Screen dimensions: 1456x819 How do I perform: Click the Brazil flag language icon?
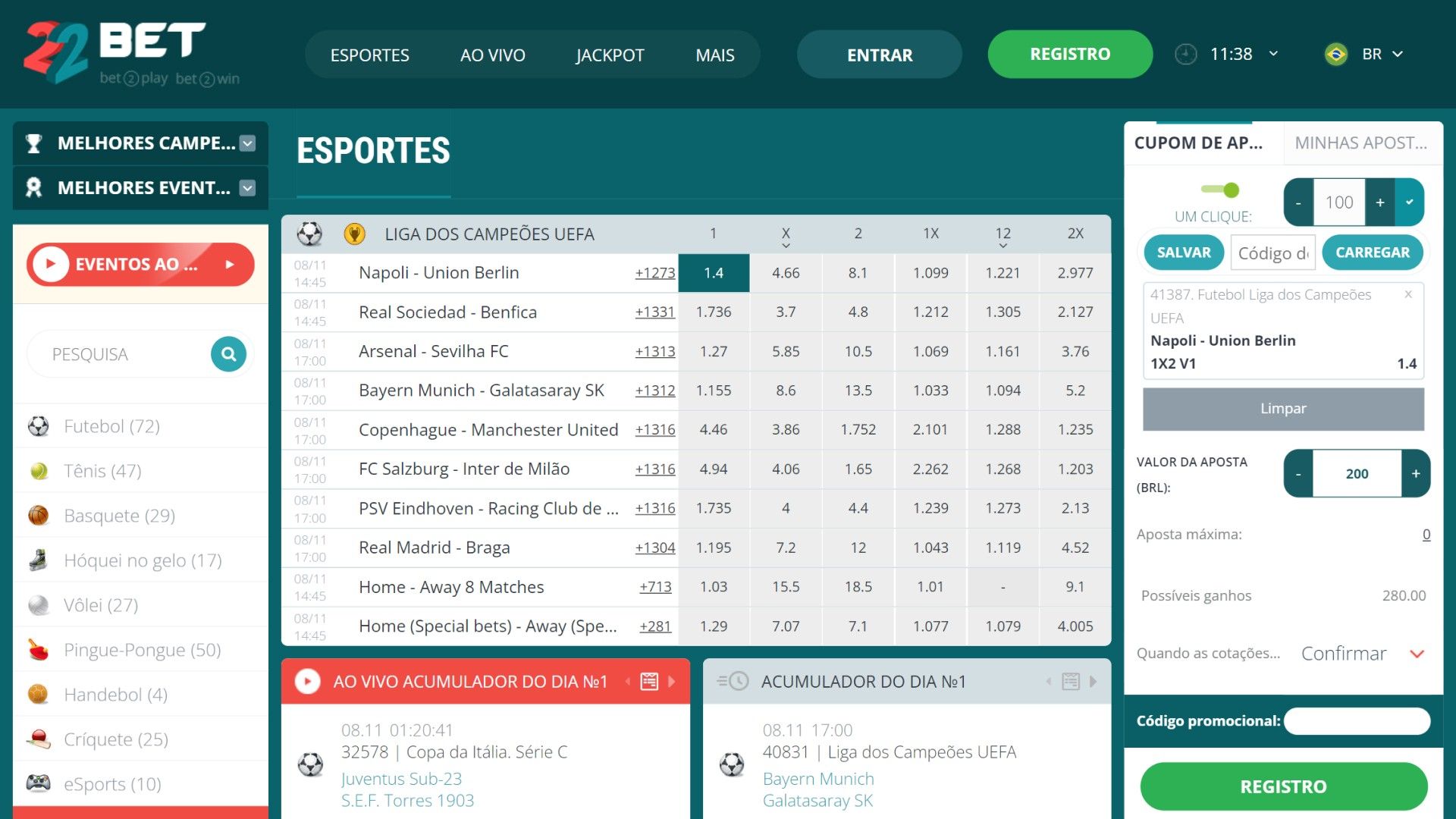(x=1335, y=55)
